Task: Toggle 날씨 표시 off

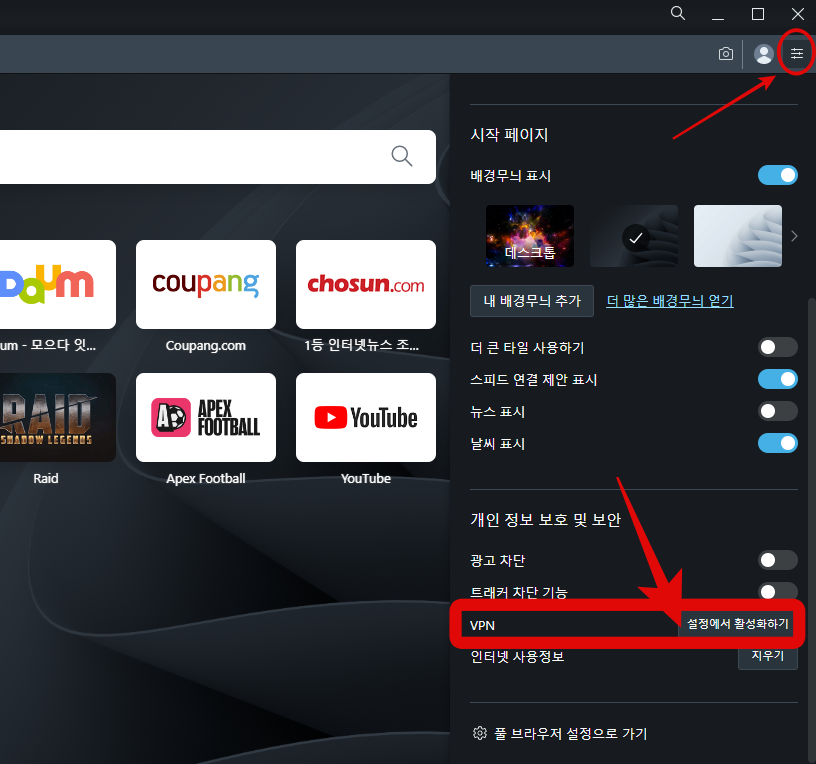Action: click(777, 443)
